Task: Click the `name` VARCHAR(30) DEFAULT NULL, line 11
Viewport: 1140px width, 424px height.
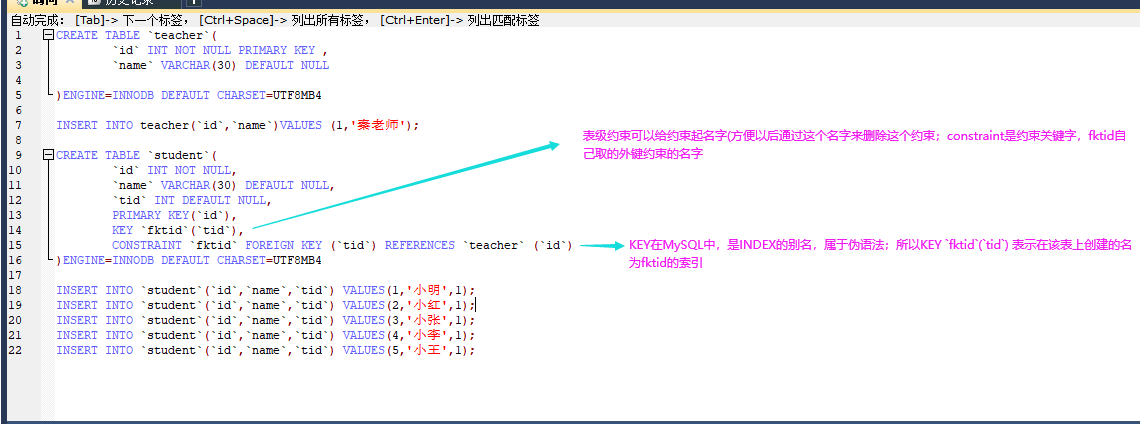Action: coord(223,185)
